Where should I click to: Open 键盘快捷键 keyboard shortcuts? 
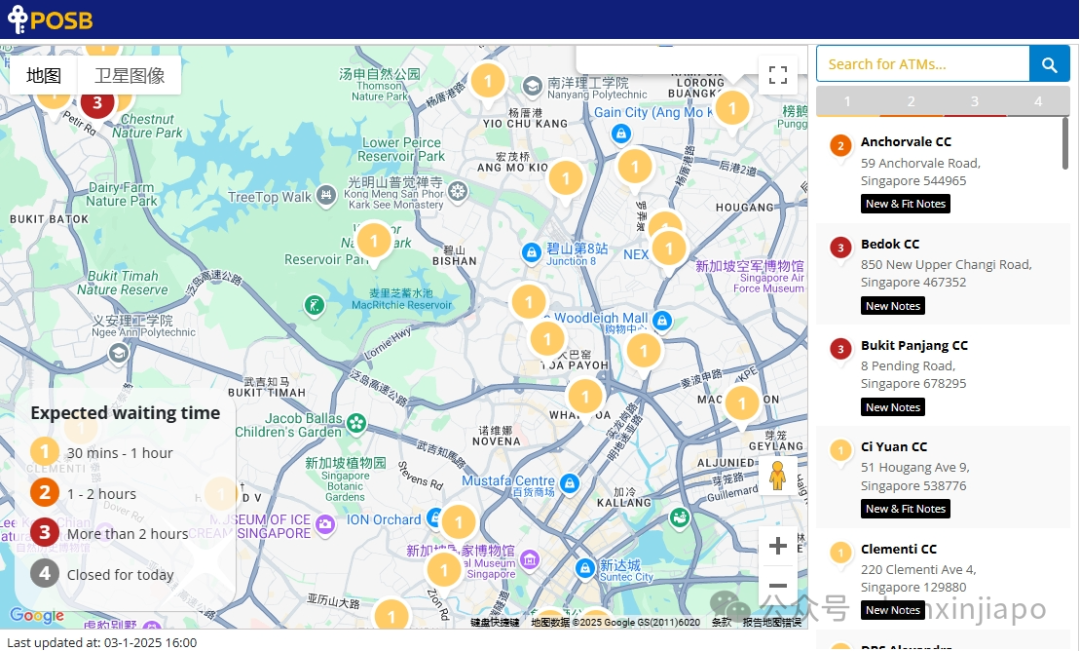tap(496, 623)
